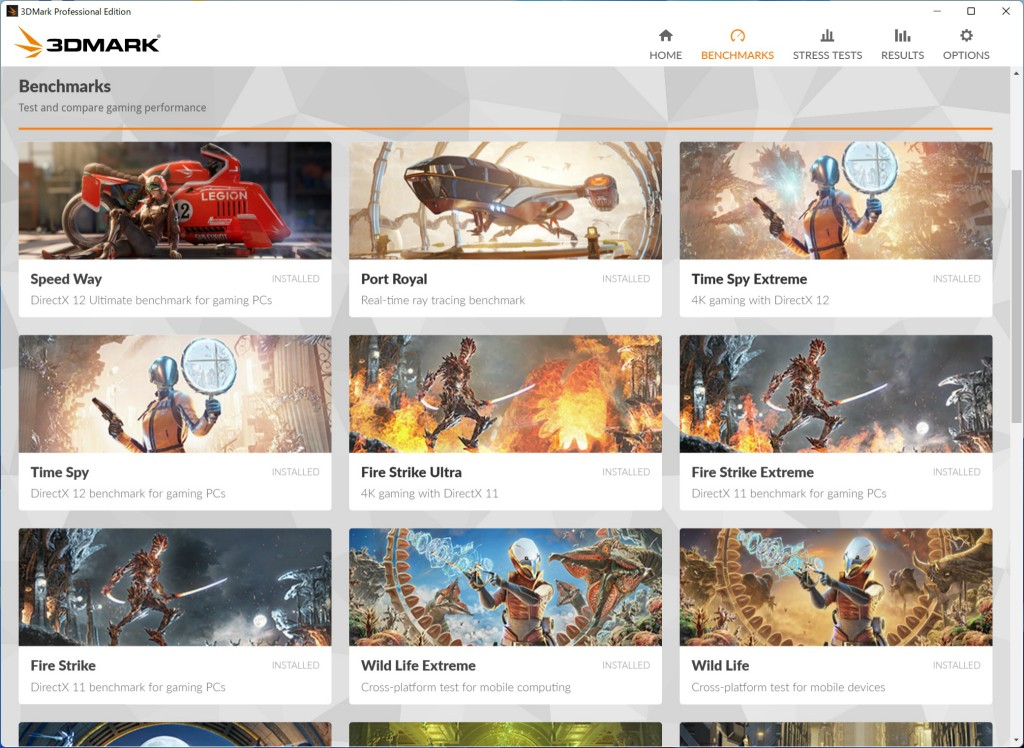Select the BENCHMARKS tab label
The height and width of the screenshot is (748, 1024).
pos(737,56)
